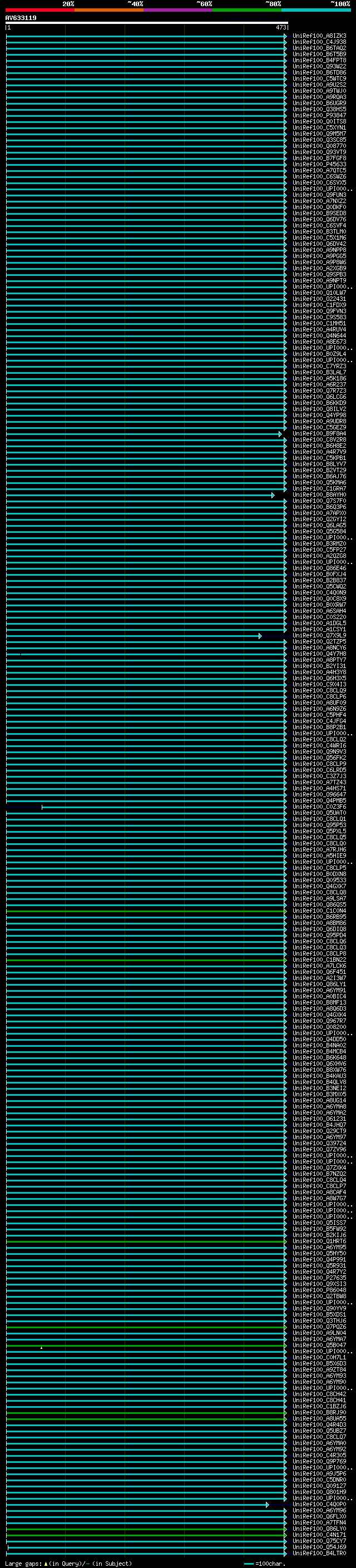This screenshot has width=356, height=1568.
Task: Open hit UniRef100_A8IZK3
Action: click(319, 36)
